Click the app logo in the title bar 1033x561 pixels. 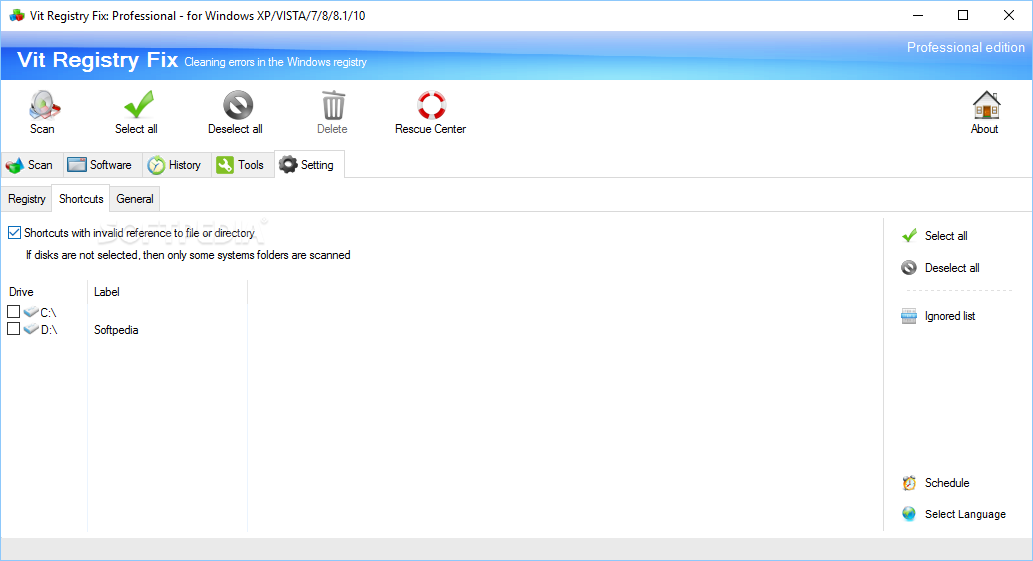pos(16,15)
